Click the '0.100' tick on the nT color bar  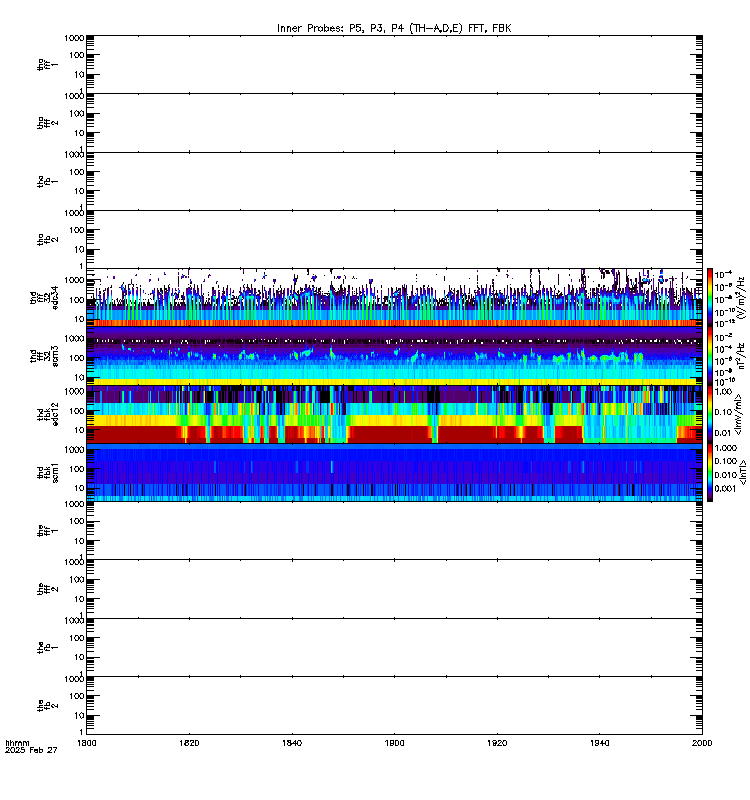[726, 461]
